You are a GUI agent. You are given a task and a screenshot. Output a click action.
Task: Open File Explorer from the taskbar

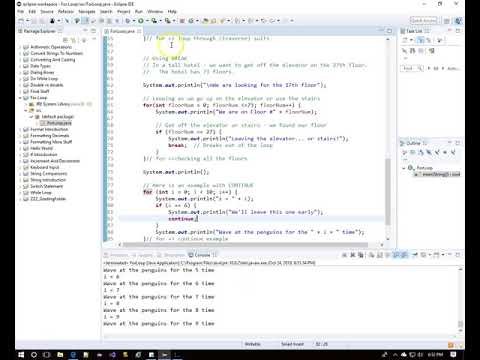[60, 355]
